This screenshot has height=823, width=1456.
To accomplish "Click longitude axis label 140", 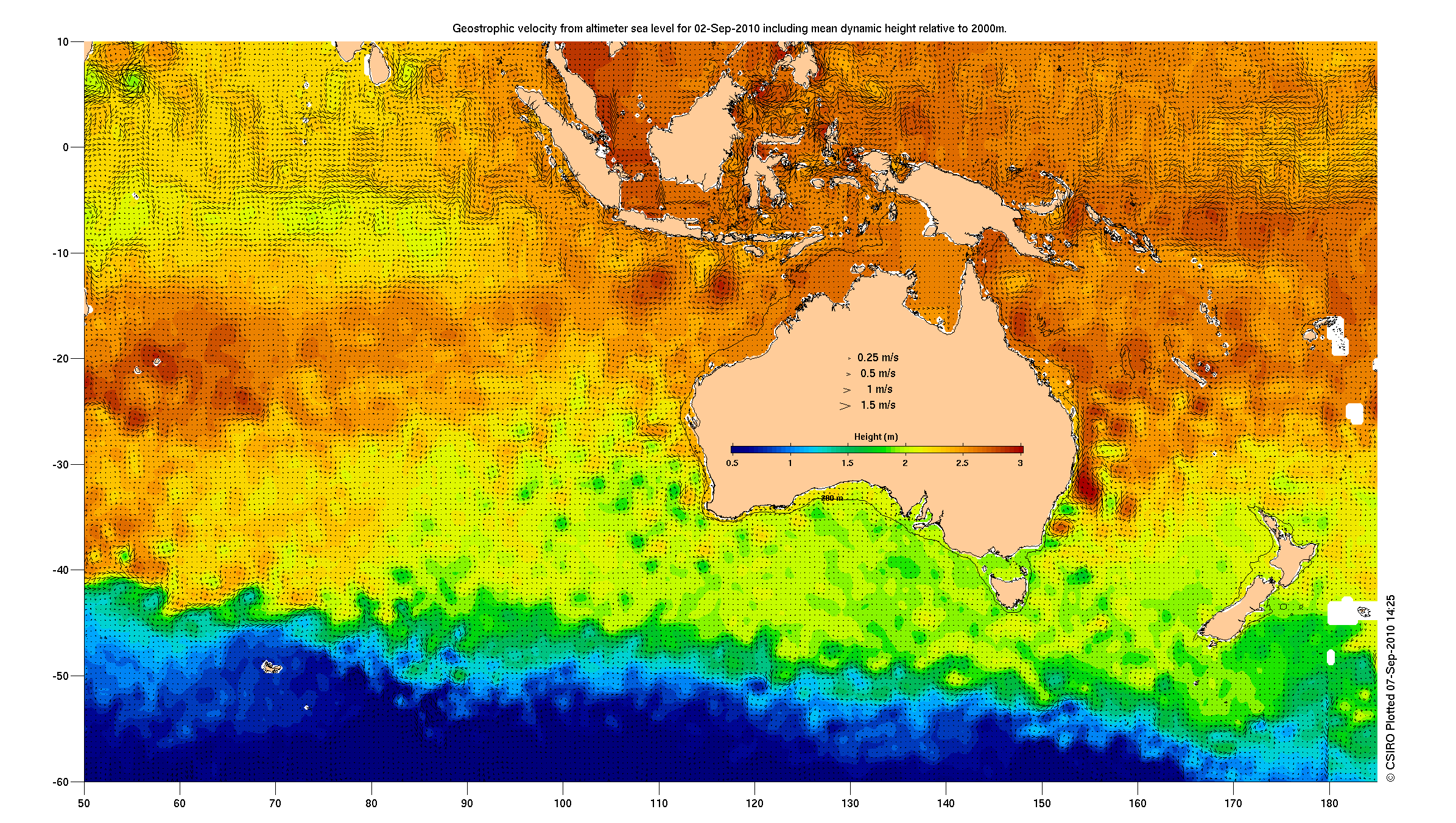I will pos(946,804).
